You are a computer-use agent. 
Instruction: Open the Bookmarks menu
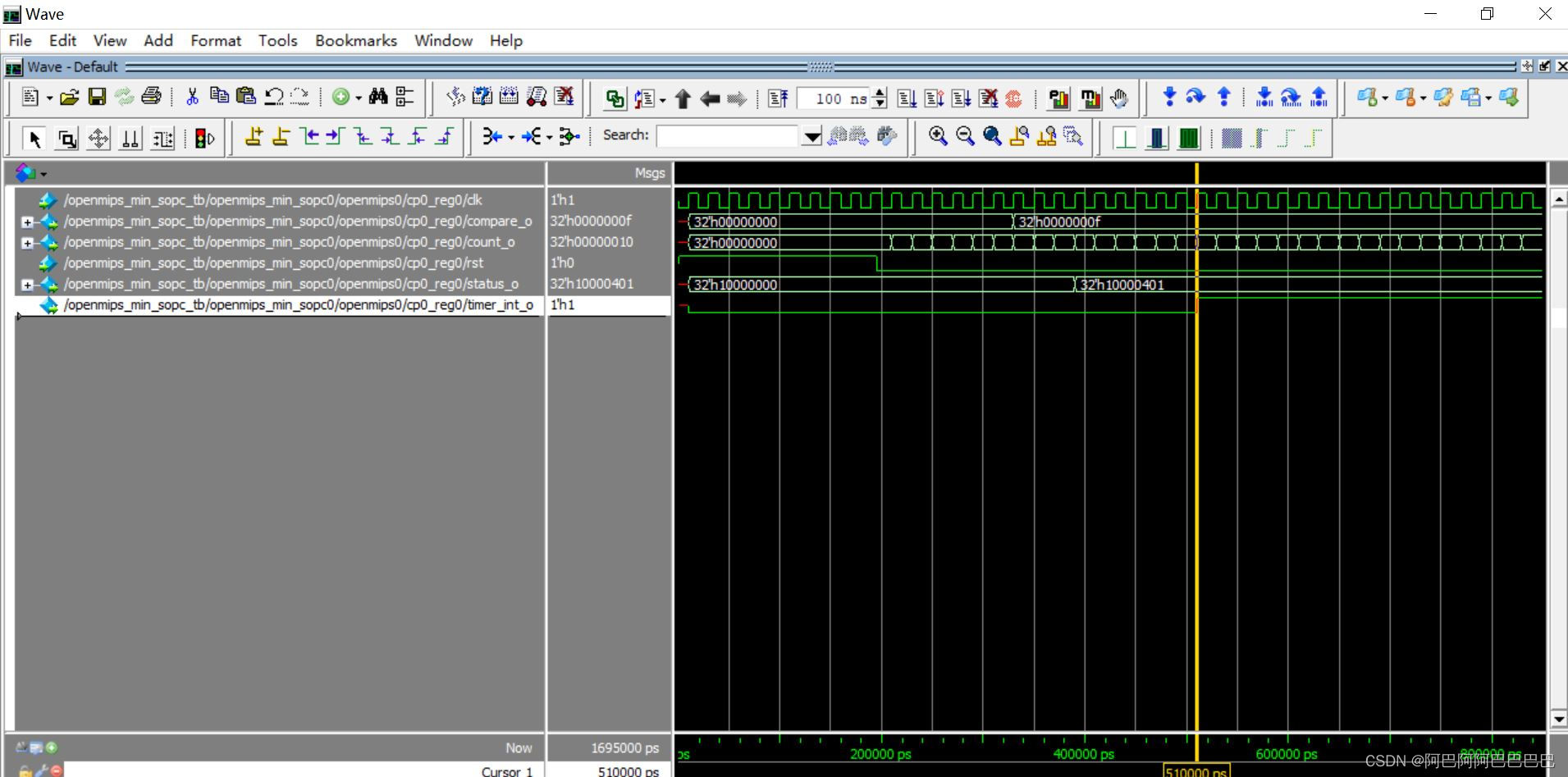pos(356,40)
